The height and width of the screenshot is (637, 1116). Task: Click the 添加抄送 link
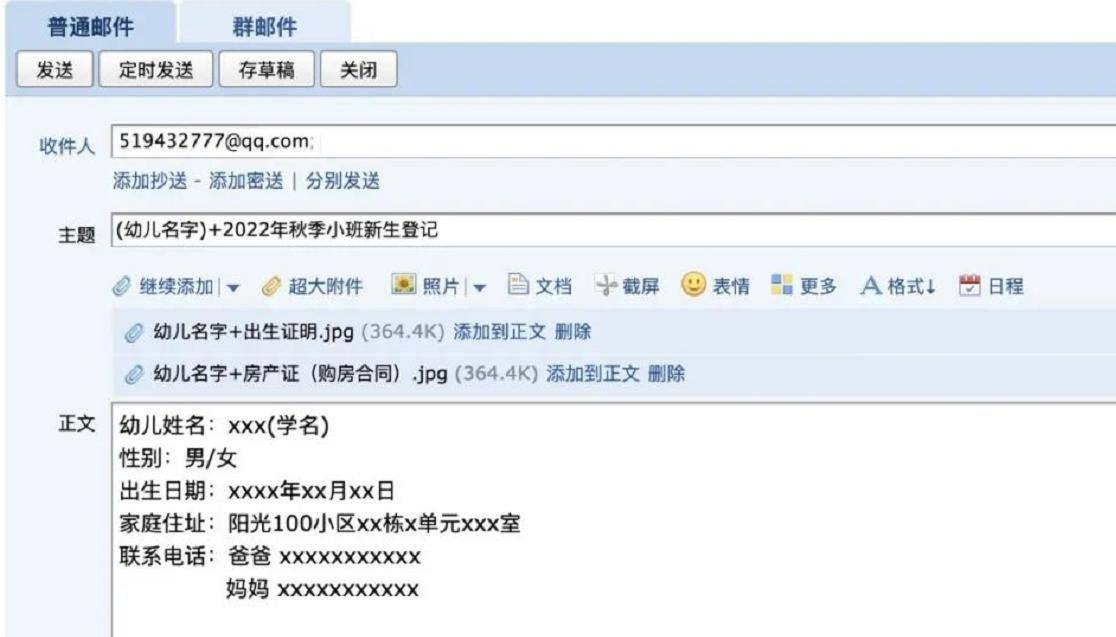[150, 181]
